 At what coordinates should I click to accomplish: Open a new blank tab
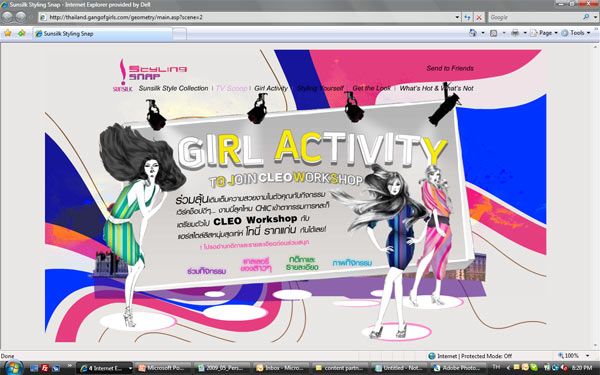coord(179,34)
